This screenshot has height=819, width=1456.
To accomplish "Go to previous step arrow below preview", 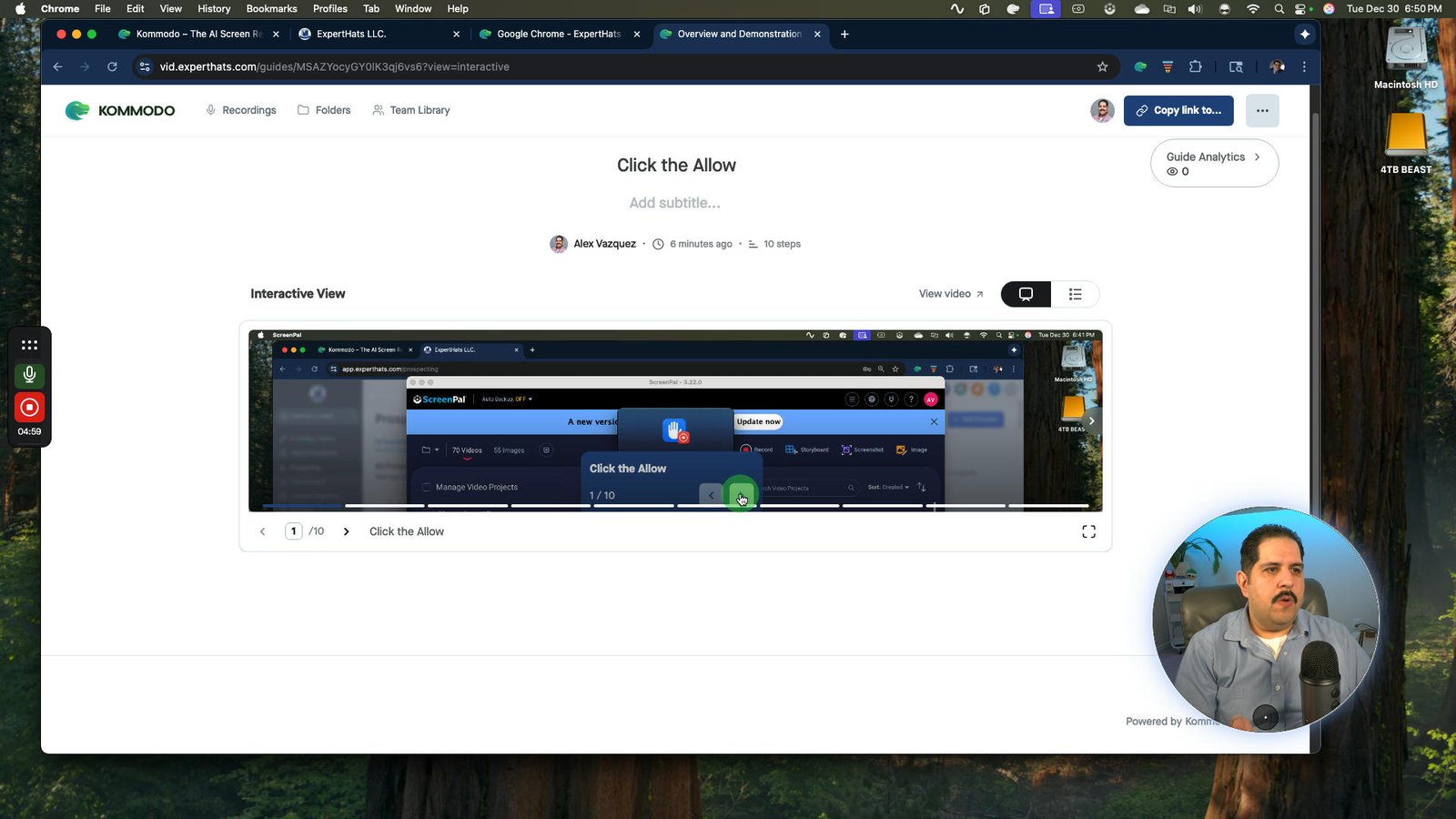I will coord(263,531).
